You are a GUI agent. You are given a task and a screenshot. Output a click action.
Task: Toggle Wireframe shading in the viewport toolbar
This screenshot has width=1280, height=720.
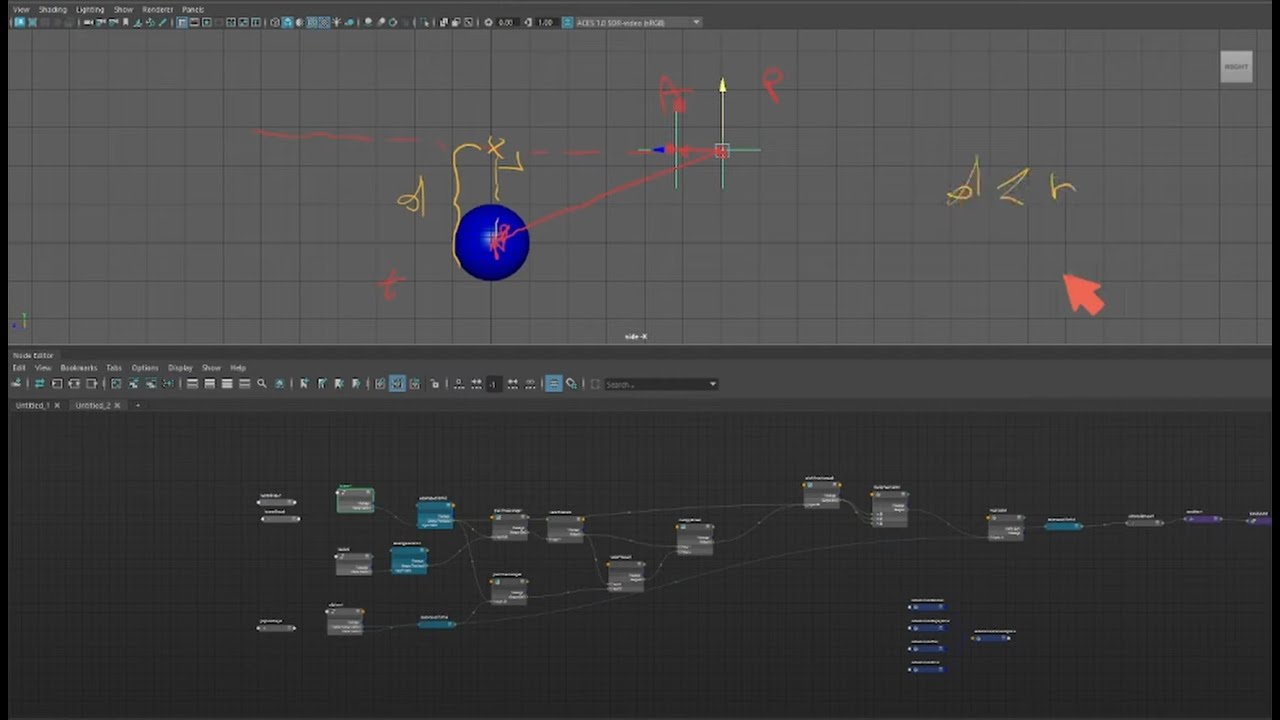click(276, 22)
